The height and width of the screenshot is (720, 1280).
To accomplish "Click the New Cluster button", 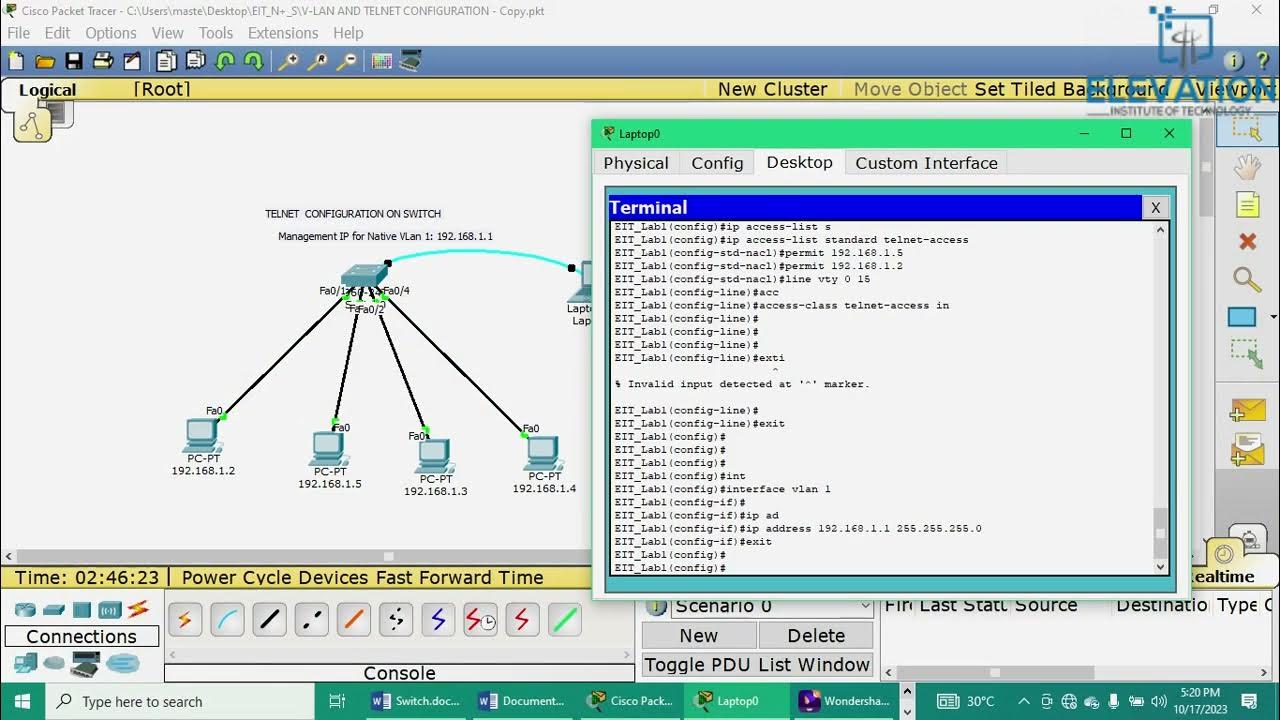I will [x=772, y=89].
